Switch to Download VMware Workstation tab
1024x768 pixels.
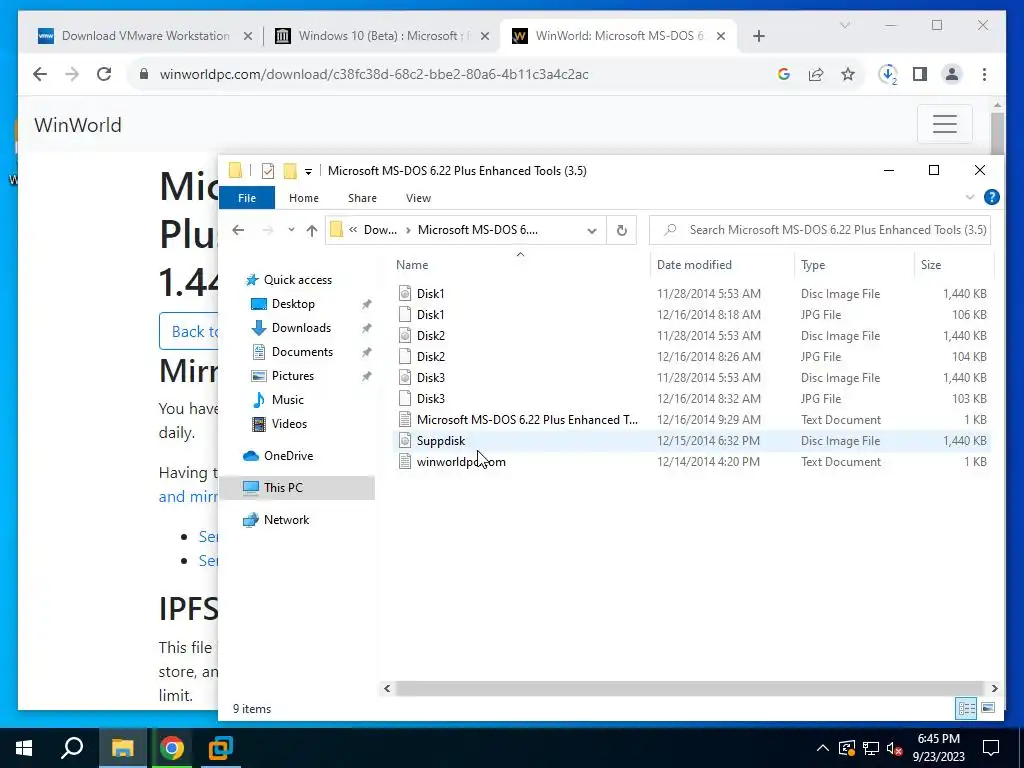[x=145, y=36]
